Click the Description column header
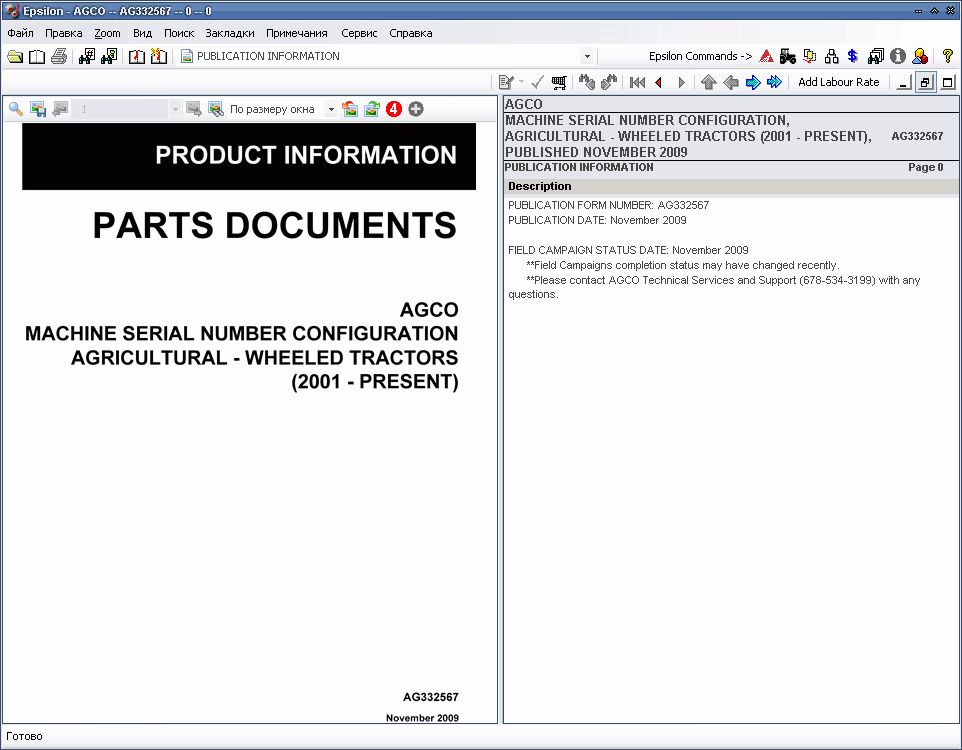 [540, 186]
